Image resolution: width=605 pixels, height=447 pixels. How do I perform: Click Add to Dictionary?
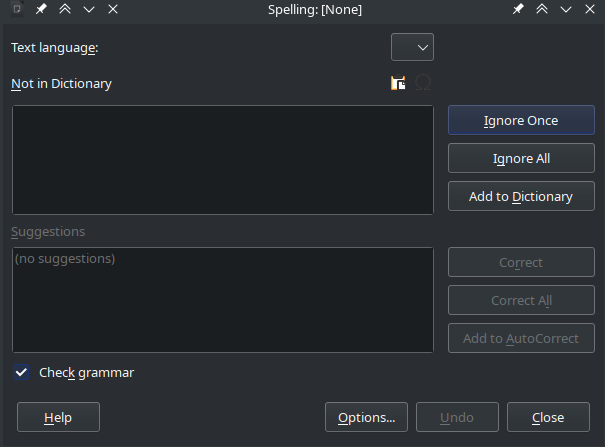coord(521,196)
